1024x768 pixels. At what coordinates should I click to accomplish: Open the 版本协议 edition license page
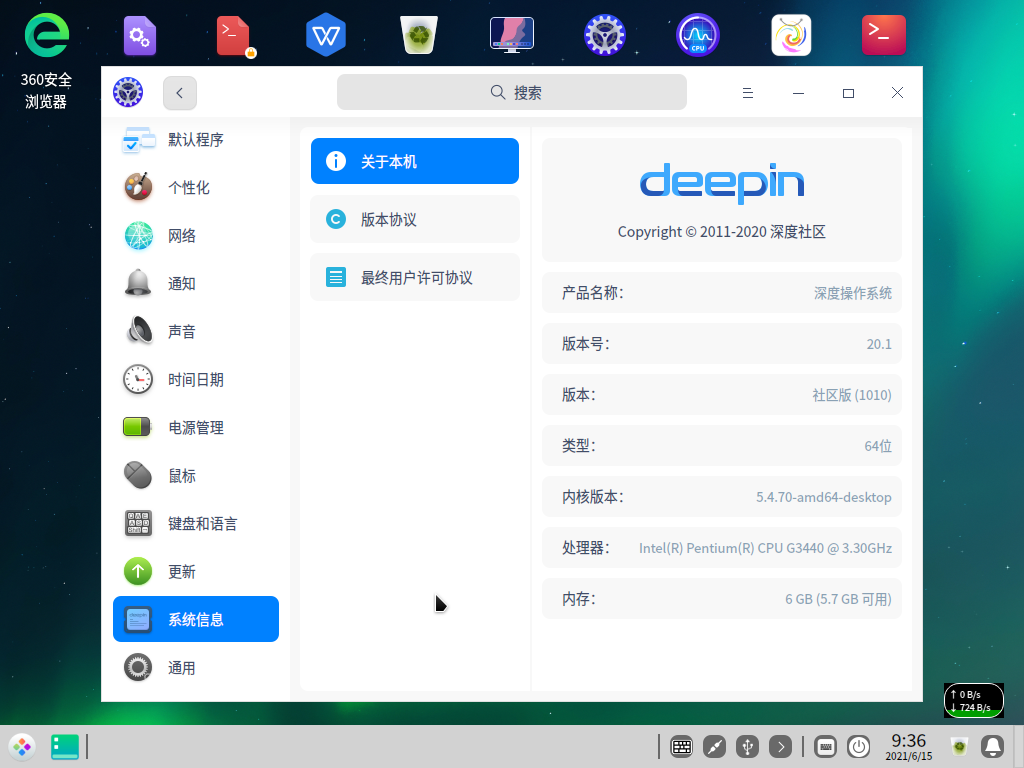tap(414, 220)
